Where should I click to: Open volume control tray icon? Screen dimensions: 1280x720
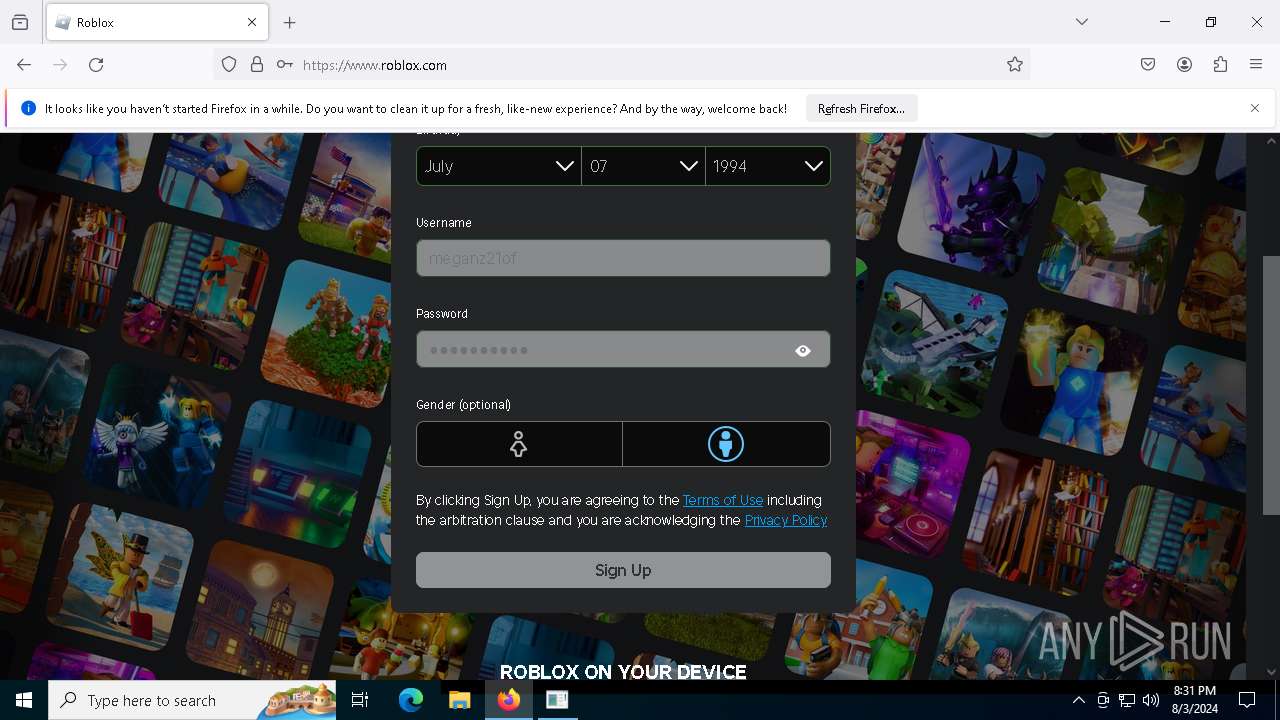pyautogui.click(x=1151, y=700)
